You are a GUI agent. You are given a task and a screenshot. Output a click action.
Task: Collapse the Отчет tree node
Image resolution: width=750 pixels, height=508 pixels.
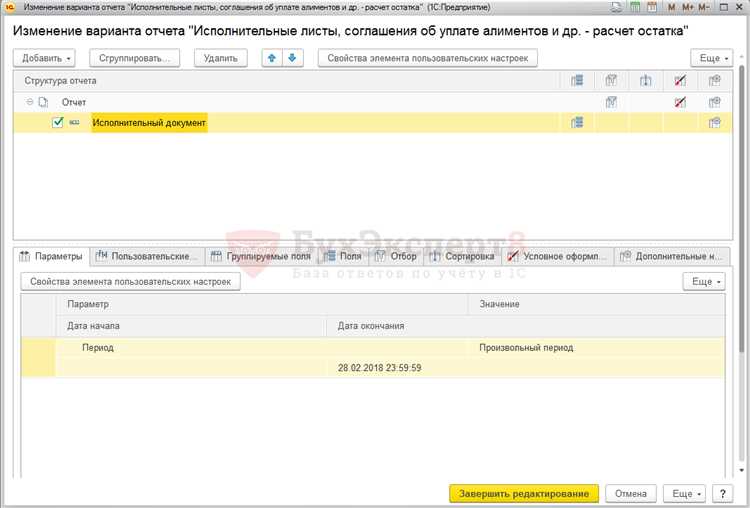[29, 102]
